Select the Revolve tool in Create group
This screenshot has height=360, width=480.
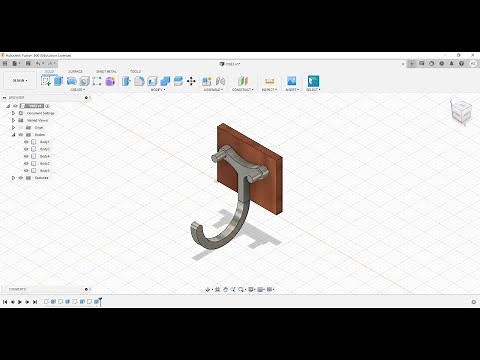71,81
